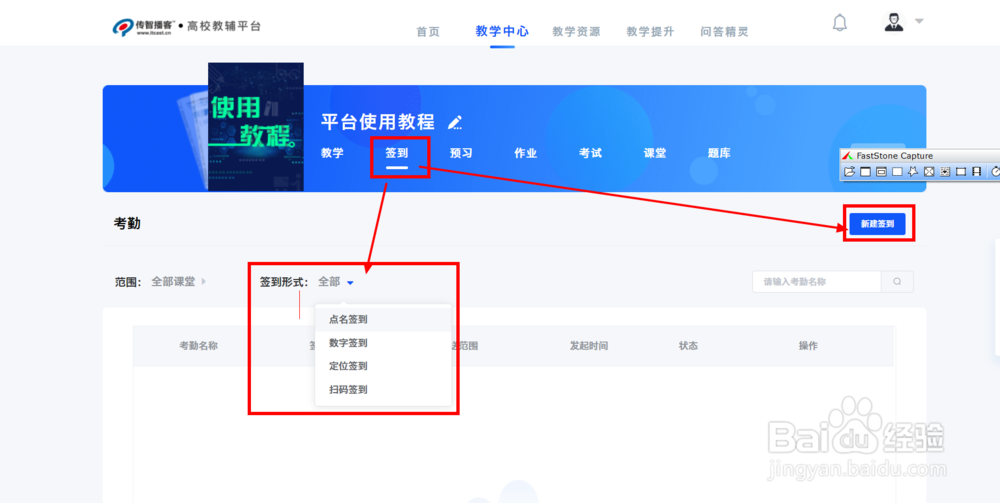Open the 教学提升 nav tab

pos(650,31)
